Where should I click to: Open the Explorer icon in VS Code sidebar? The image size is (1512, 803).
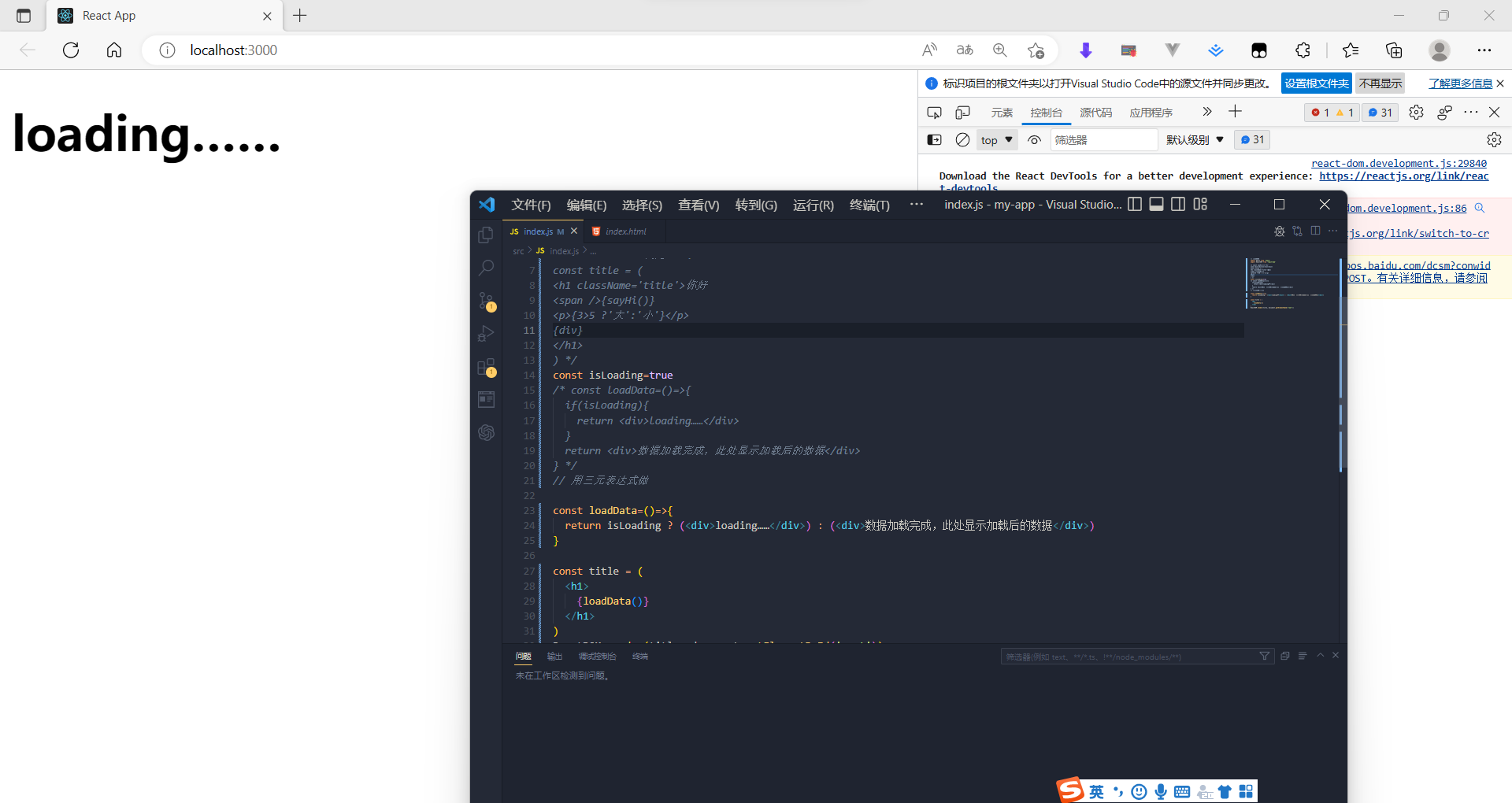pyautogui.click(x=486, y=234)
